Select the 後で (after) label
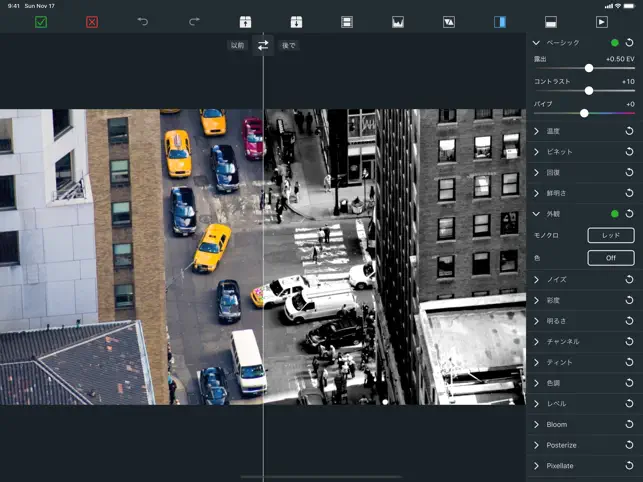643x482 pixels. click(x=288, y=45)
